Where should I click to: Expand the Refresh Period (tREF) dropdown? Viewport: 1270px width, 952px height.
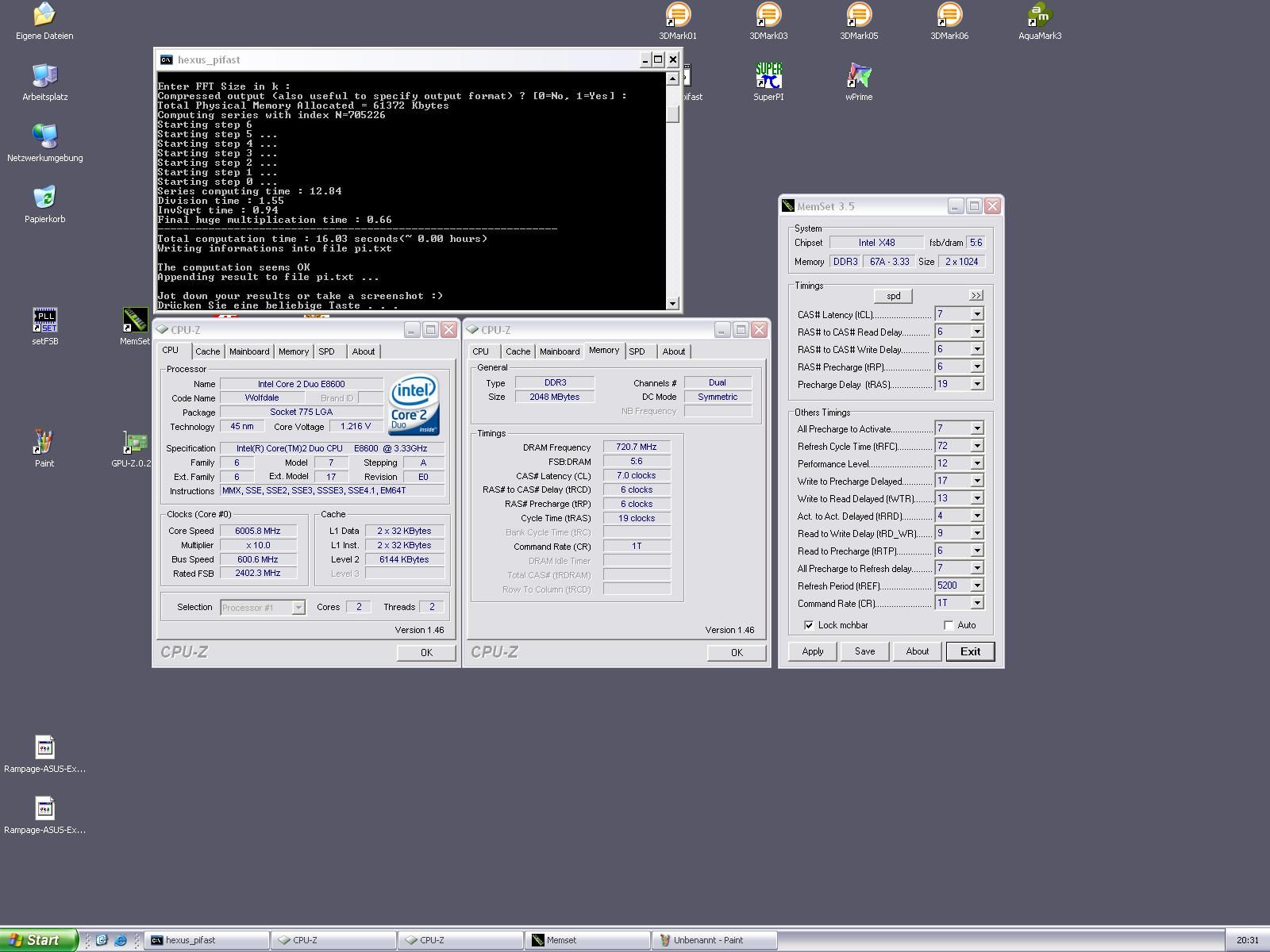[977, 585]
